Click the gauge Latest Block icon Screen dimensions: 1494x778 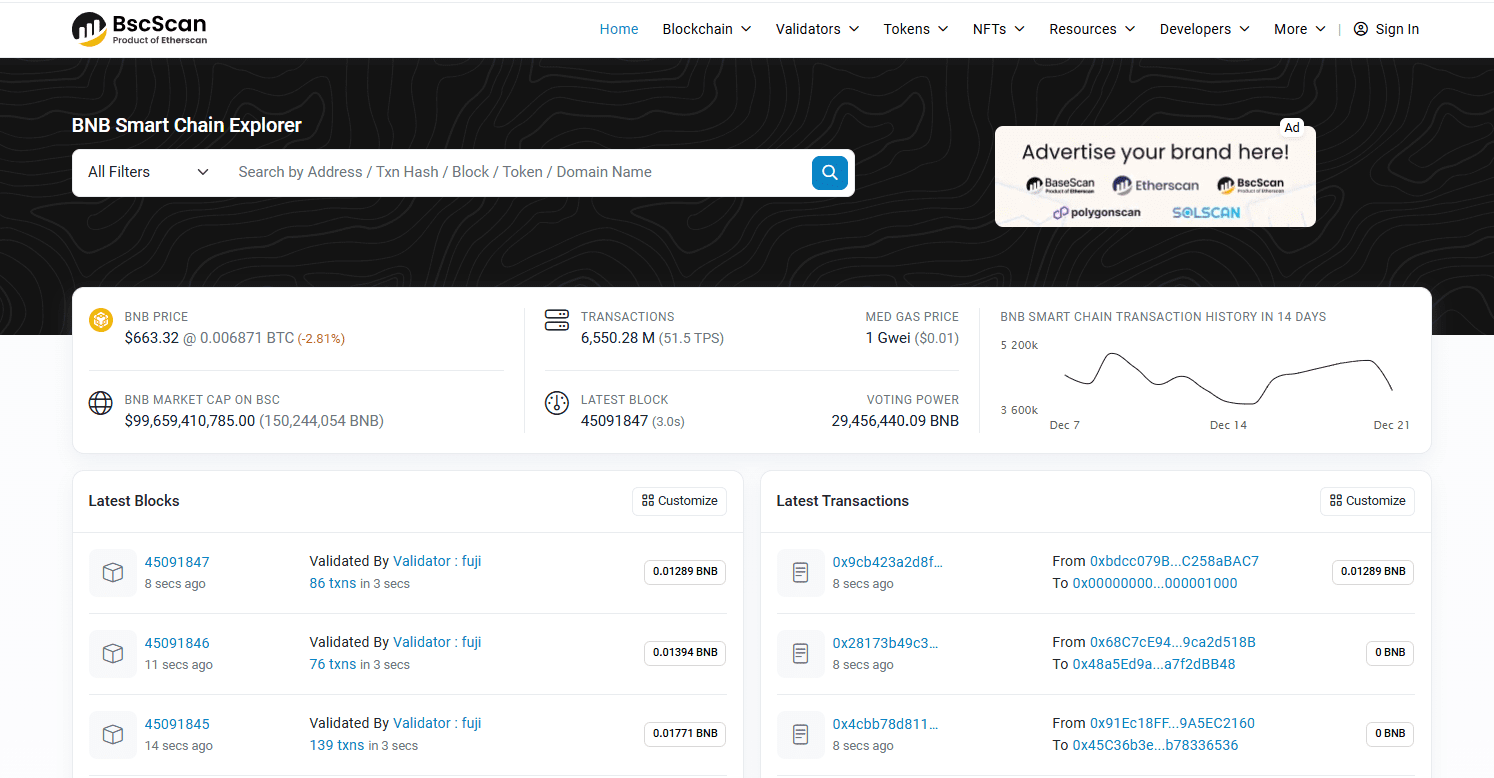point(556,403)
